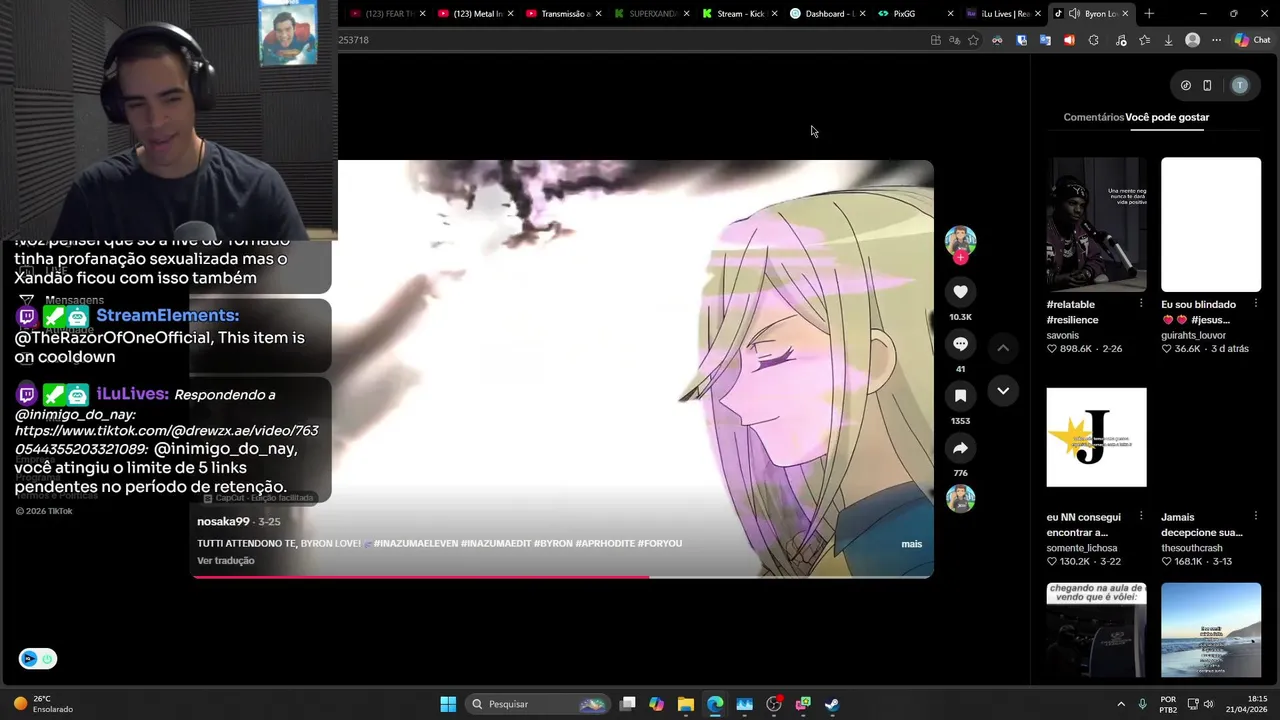Image resolution: width=1280 pixels, height=720 pixels.
Task: Open more options for eu NN consegui video
Action: tap(1141, 517)
